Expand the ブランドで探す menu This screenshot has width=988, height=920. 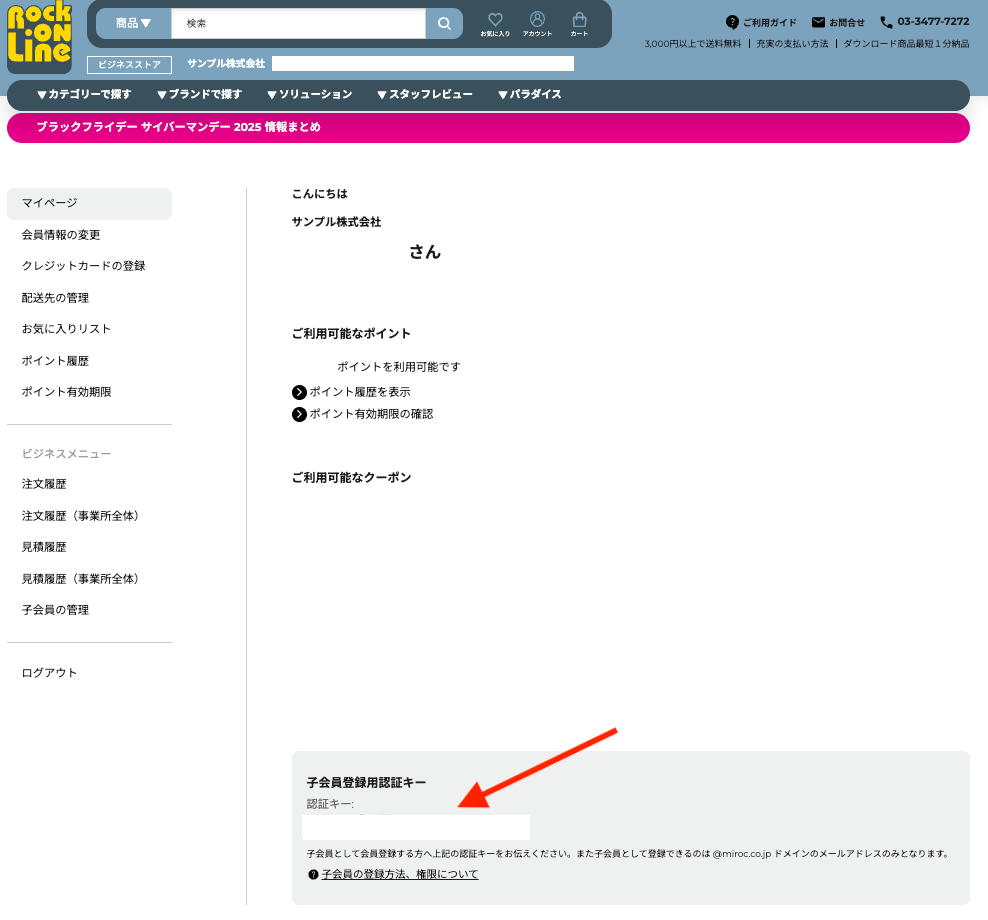pyautogui.click(x=199, y=95)
